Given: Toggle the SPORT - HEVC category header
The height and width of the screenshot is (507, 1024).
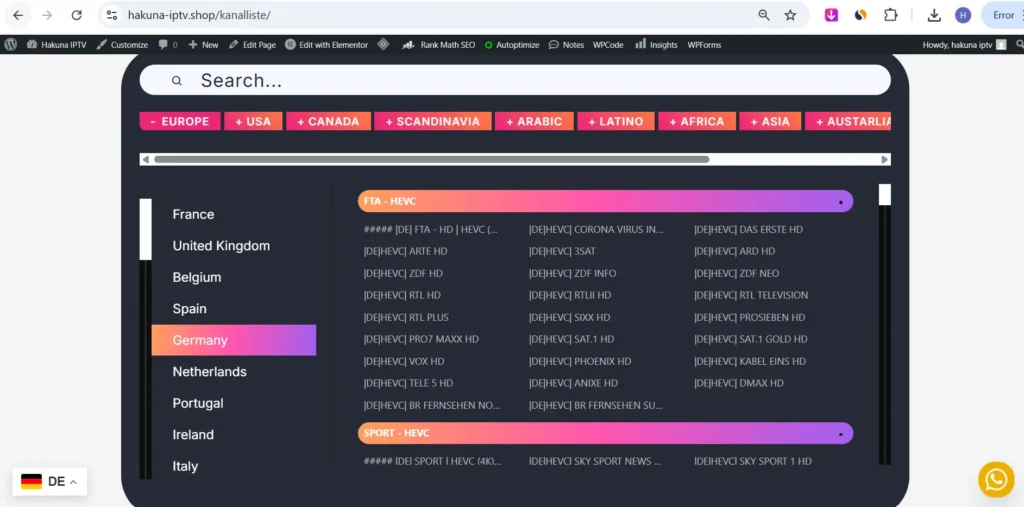Looking at the screenshot, I should tap(605, 433).
